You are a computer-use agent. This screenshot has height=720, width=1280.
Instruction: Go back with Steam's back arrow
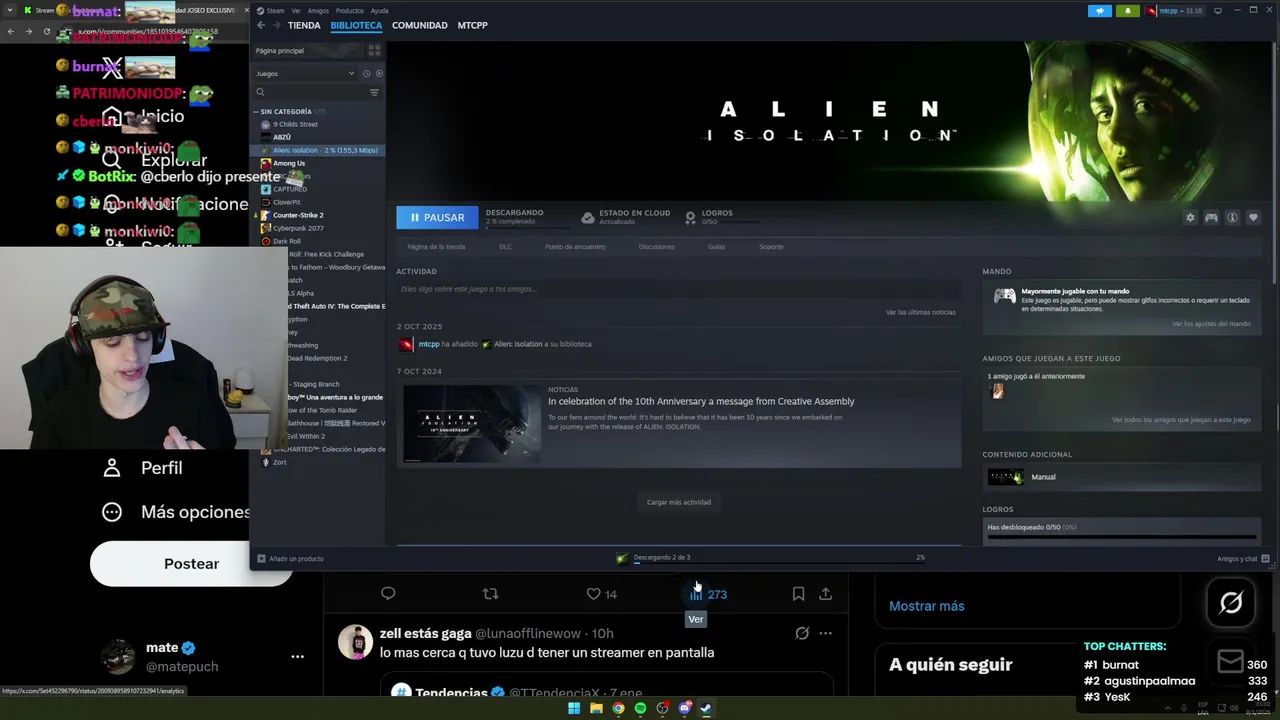pos(261,25)
